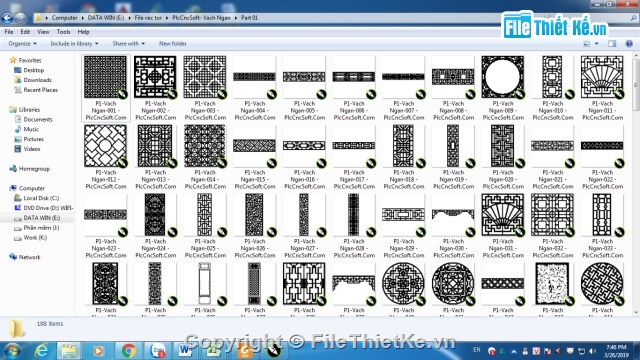Click the search box magnifier icon
The image size is (640, 360).
click(x=634, y=18)
